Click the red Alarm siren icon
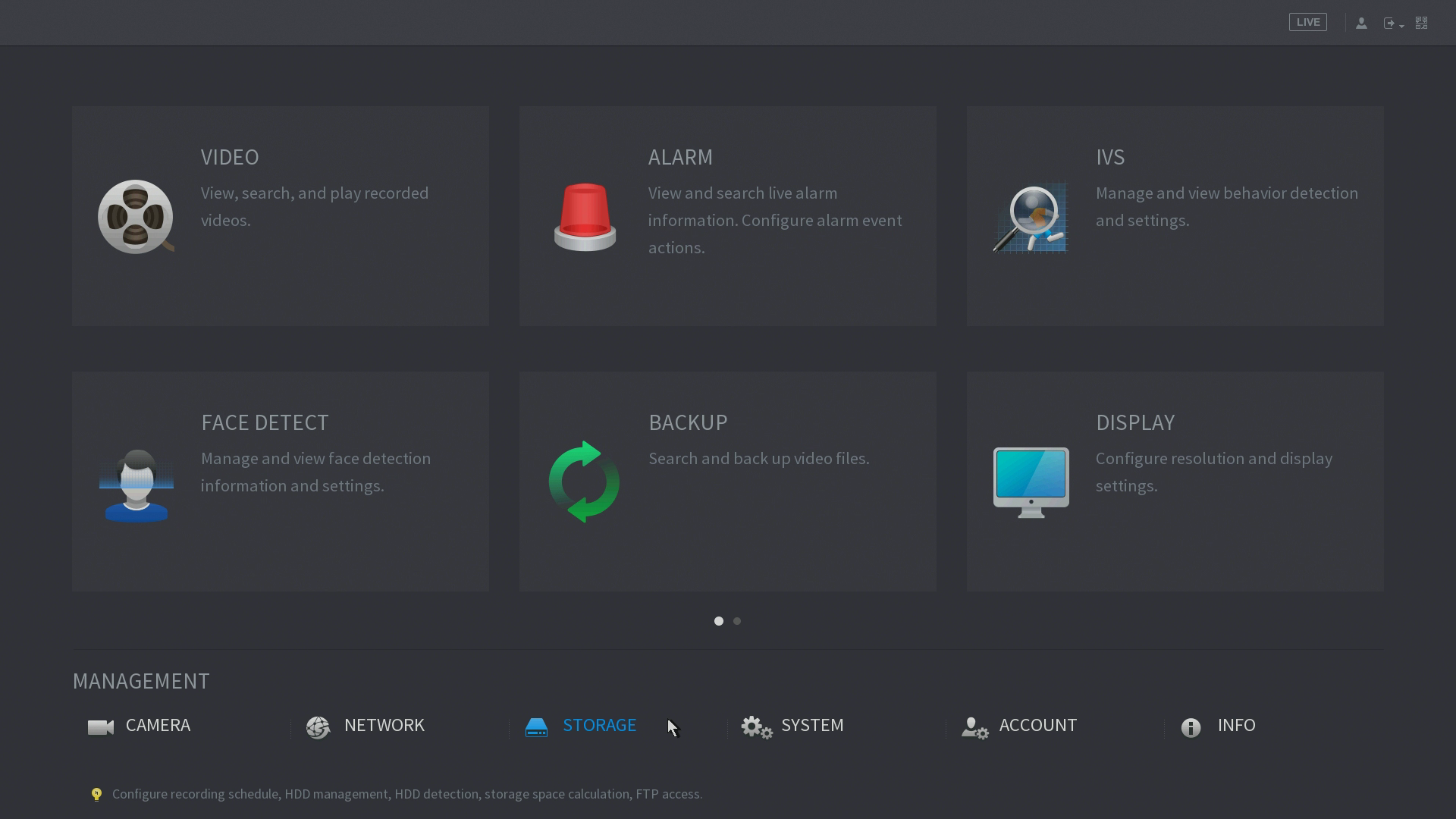Image resolution: width=1456 pixels, height=819 pixels. [585, 217]
